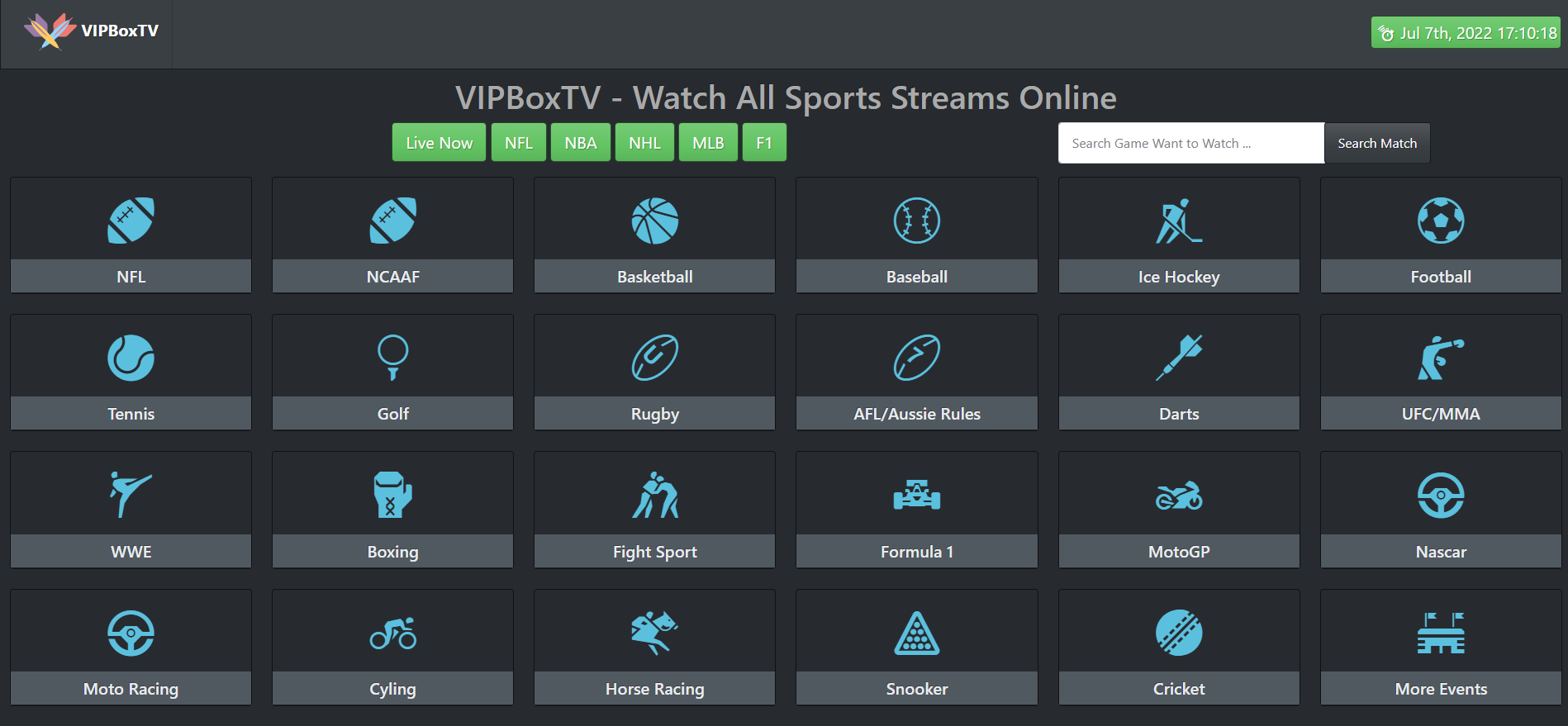Open the Football label link
The height and width of the screenshot is (726, 1568).
(1441, 277)
